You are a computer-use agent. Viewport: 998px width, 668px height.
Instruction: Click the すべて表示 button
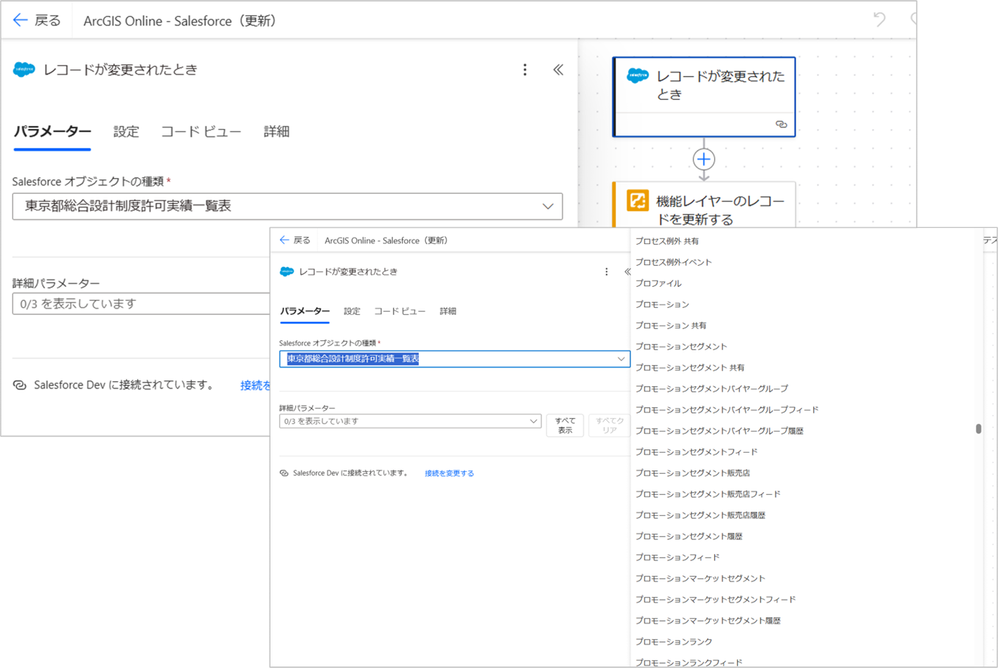565,426
